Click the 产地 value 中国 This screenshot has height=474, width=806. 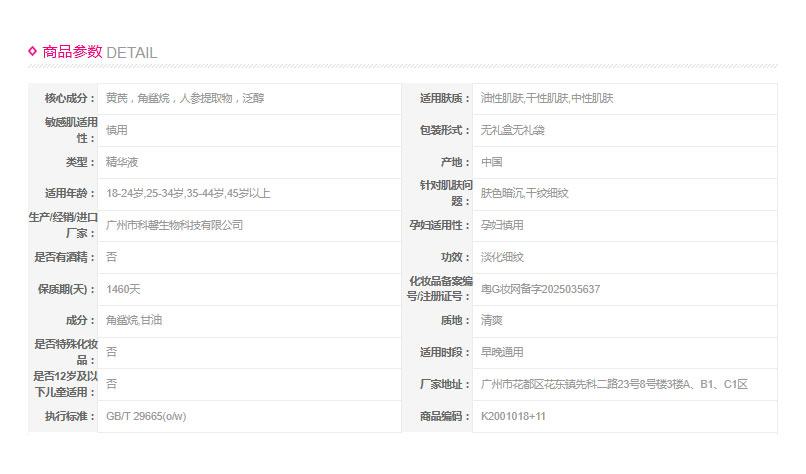point(491,162)
